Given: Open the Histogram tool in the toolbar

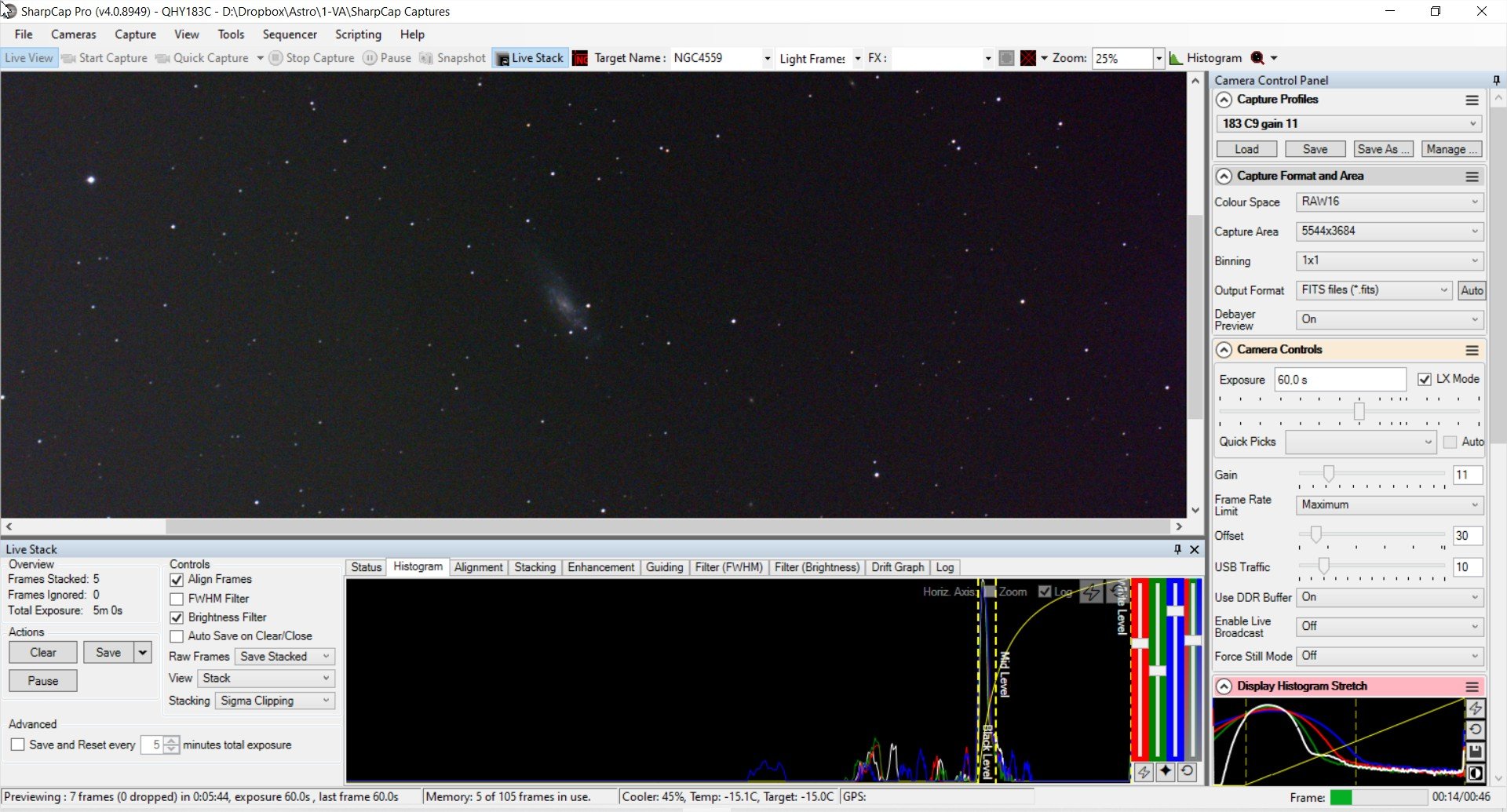Looking at the screenshot, I should pyautogui.click(x=1206, y=58).
